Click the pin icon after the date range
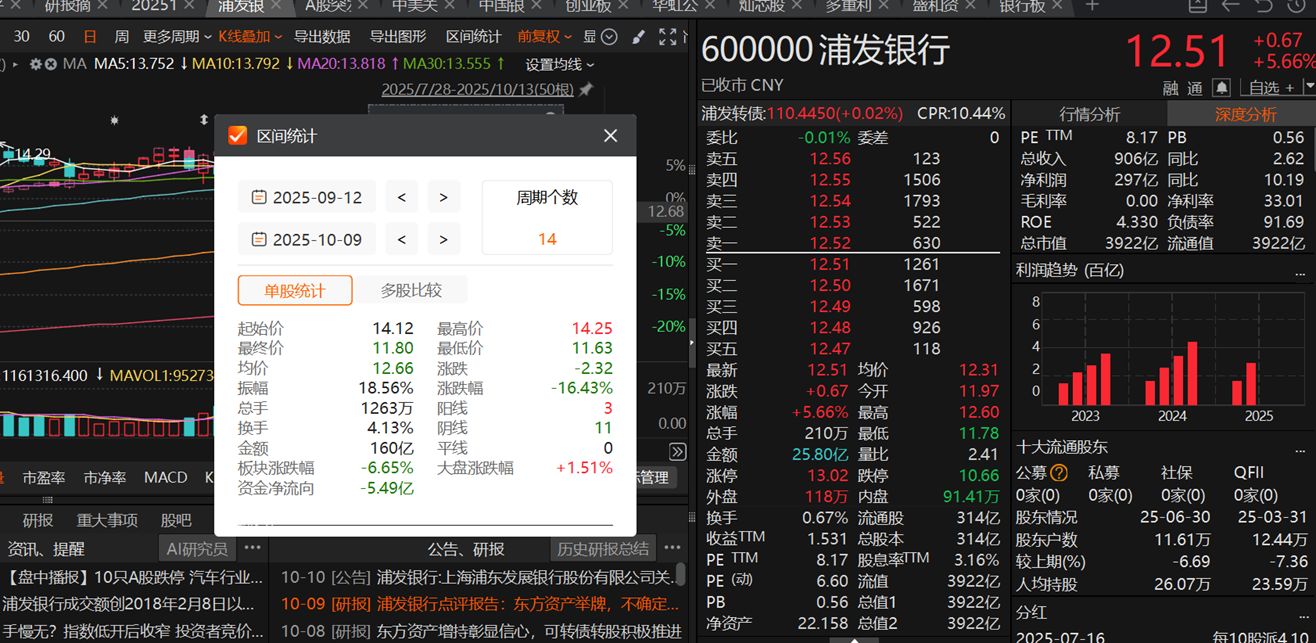The width and height of the screenshot is (1316, 643). [587, 91]
